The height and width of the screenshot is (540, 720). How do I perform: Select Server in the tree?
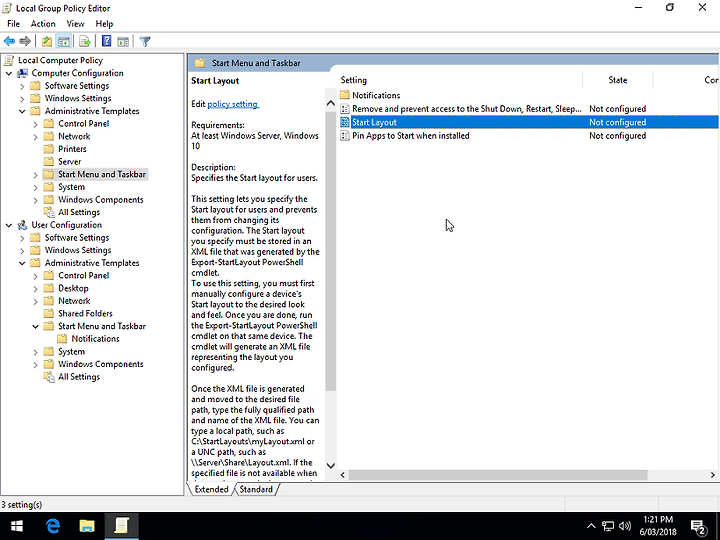tap(69, 162)
